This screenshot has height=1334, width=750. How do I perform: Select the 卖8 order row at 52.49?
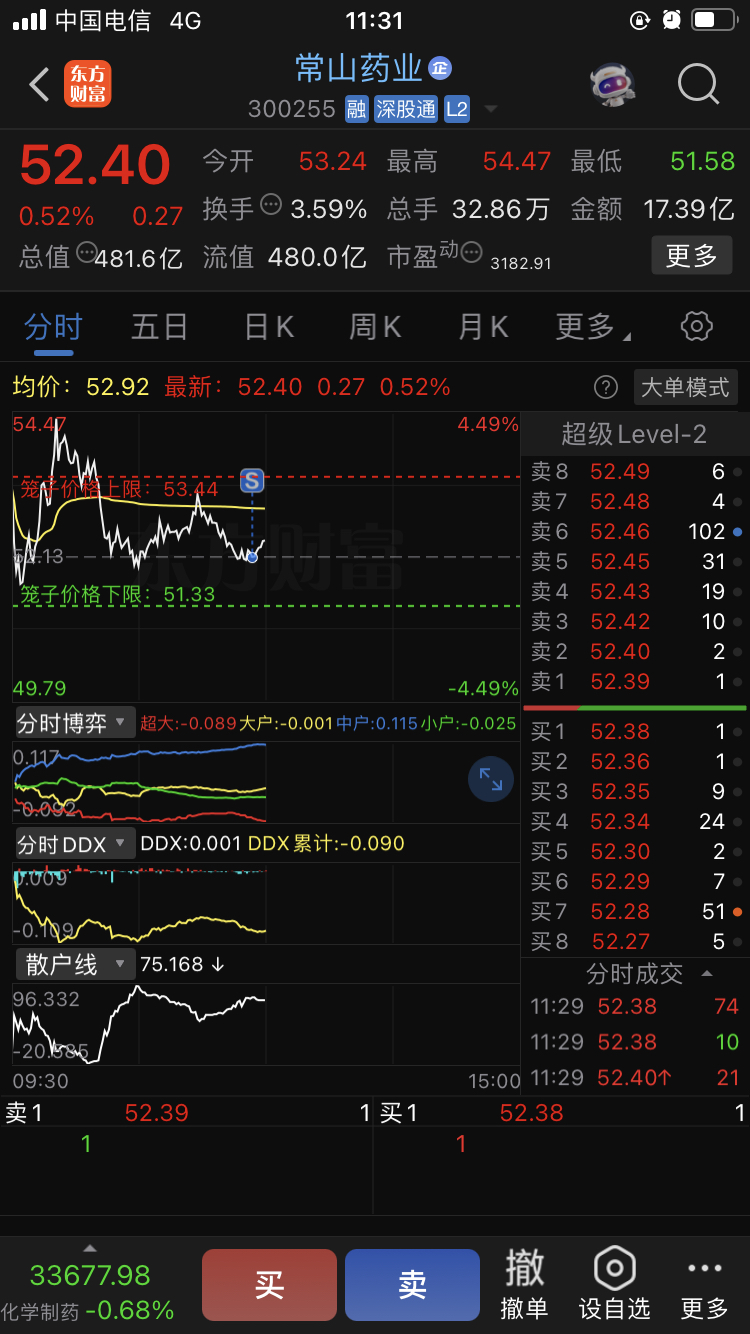[x=634, y=472]
